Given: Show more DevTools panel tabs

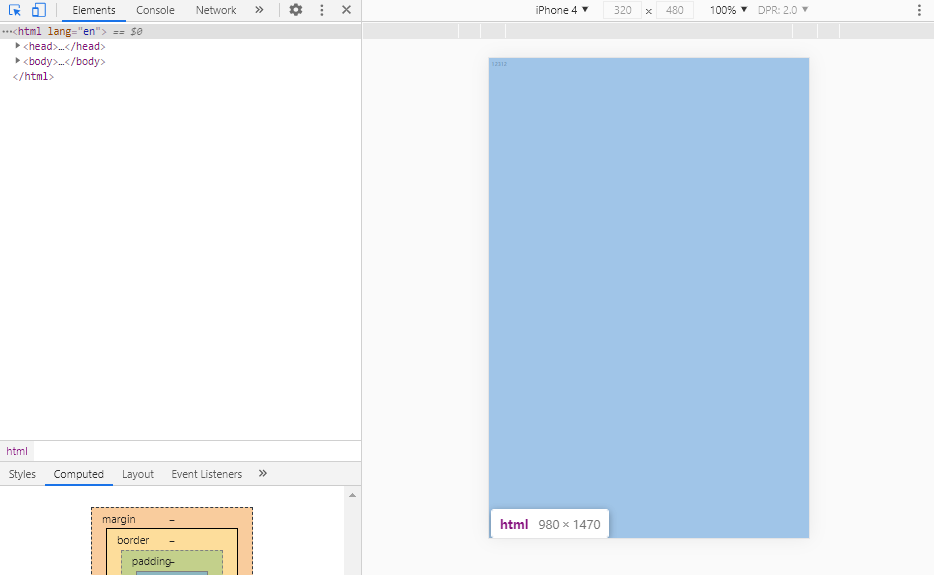Looking at the screenshot, I should [259, 10].
